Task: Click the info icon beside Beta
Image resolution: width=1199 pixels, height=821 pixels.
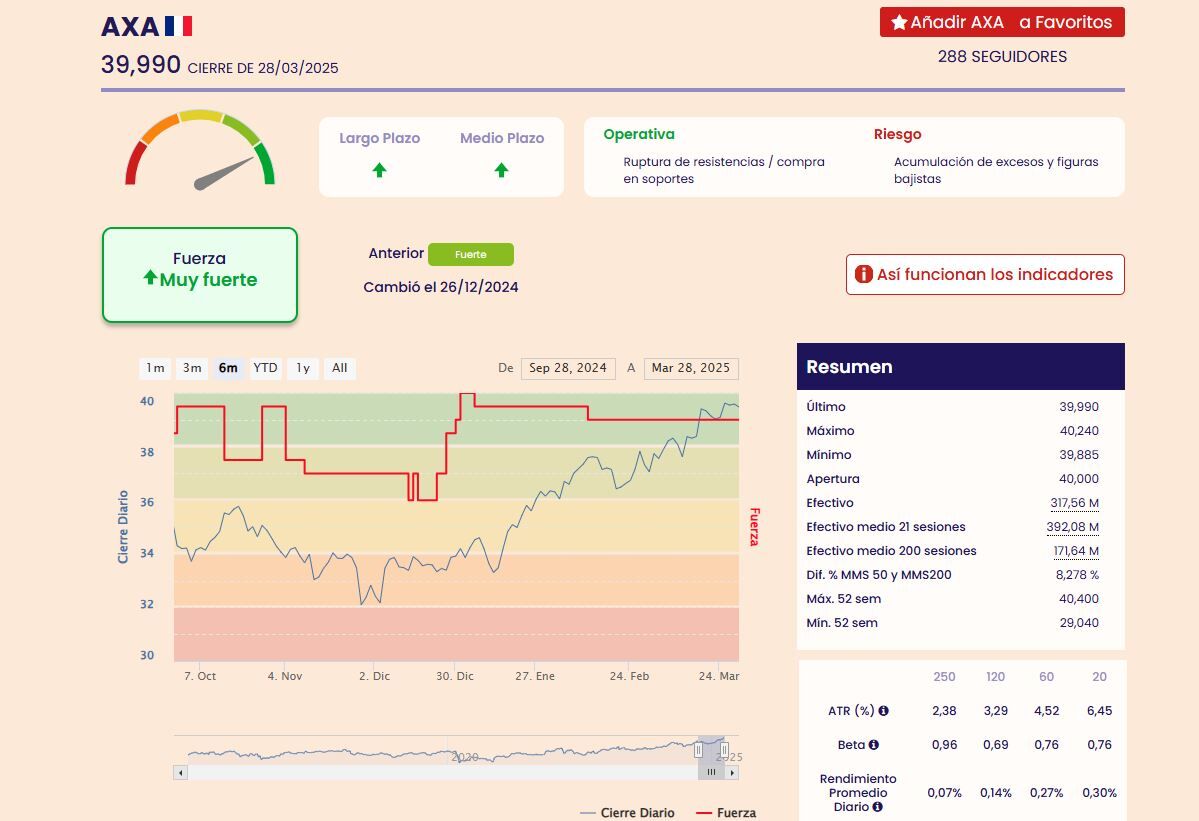Action: pos(873,745)
